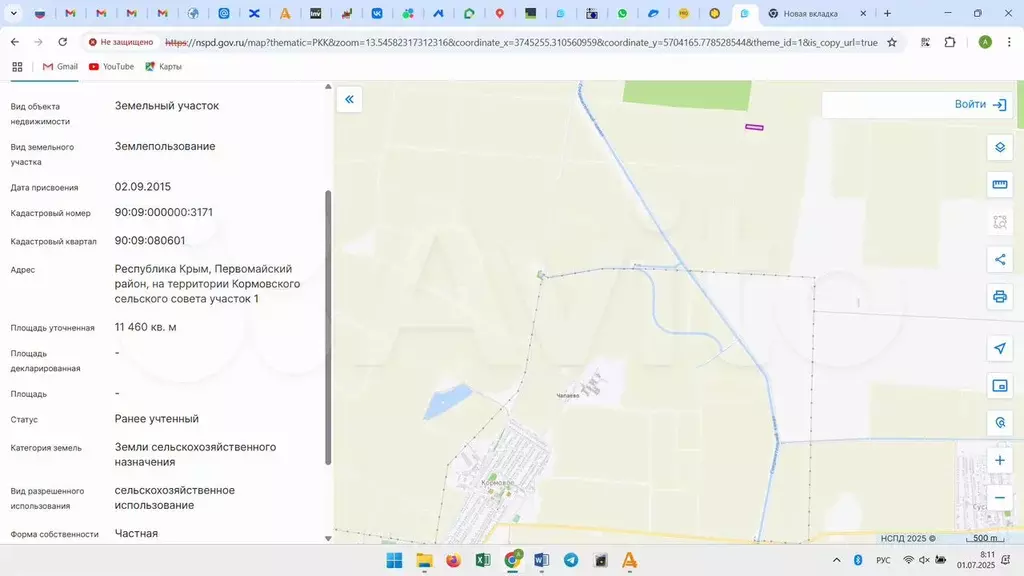Click the Кормовое village label on map
The image size is (1024, 576).
point(498,483)
